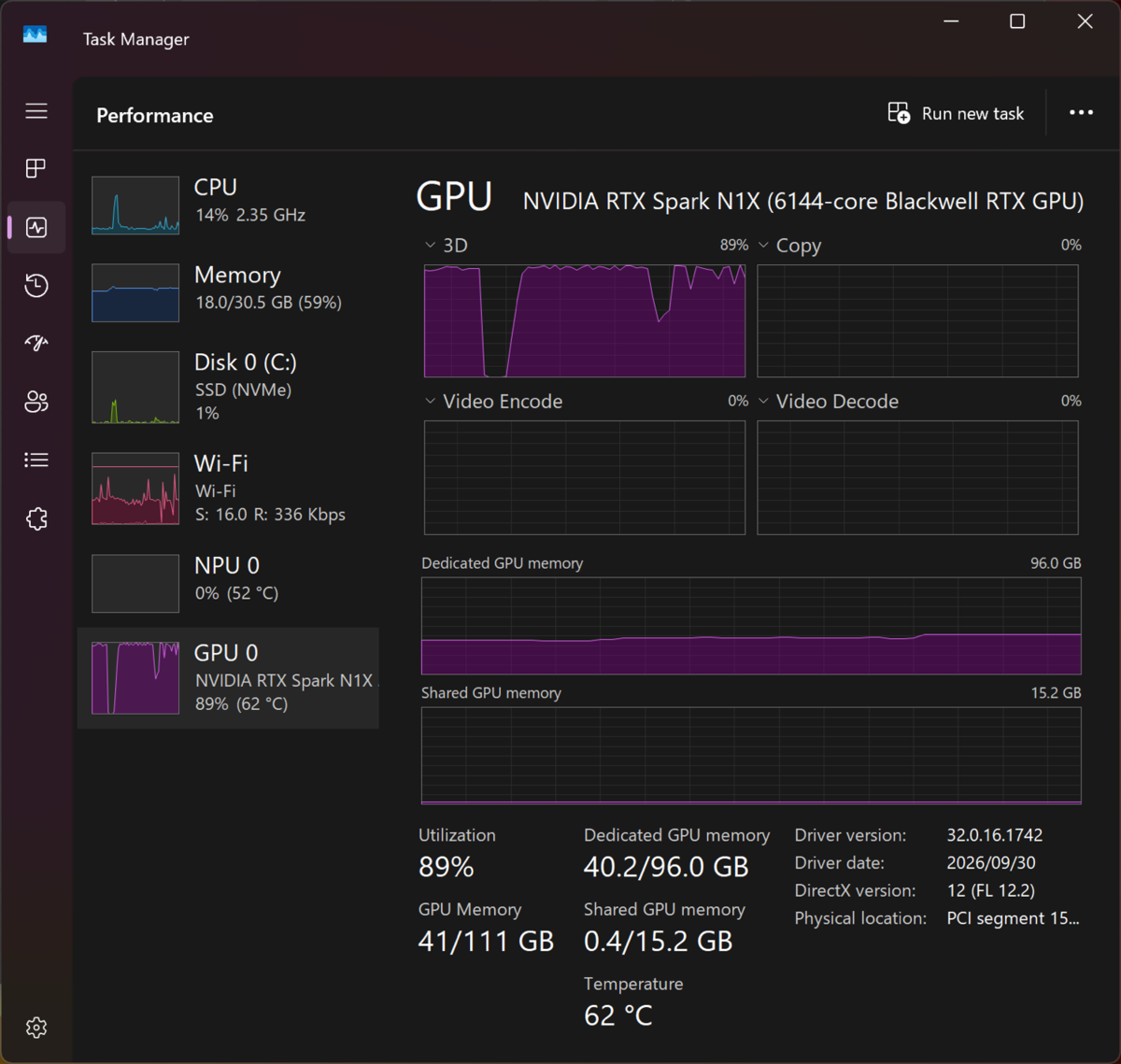Image resolution: width=1121 pixels, height=1064 pixels.
Task: Click the Video Decode graph
Action: [x=917, y=477]
